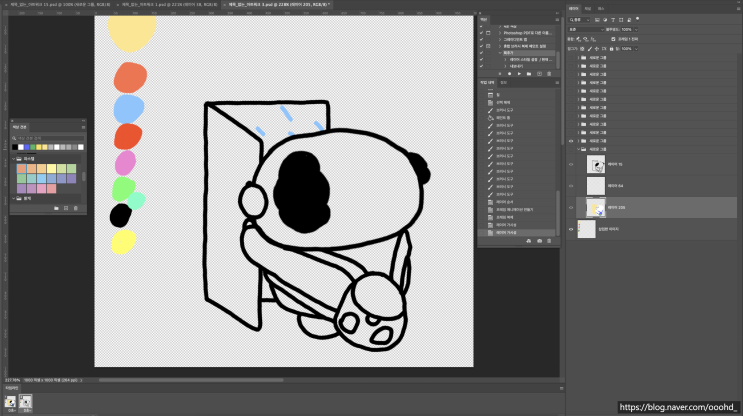Click lock image pixels brush icon in Layers
Screen dimensions: 743x416
click(x=589, y=49)
